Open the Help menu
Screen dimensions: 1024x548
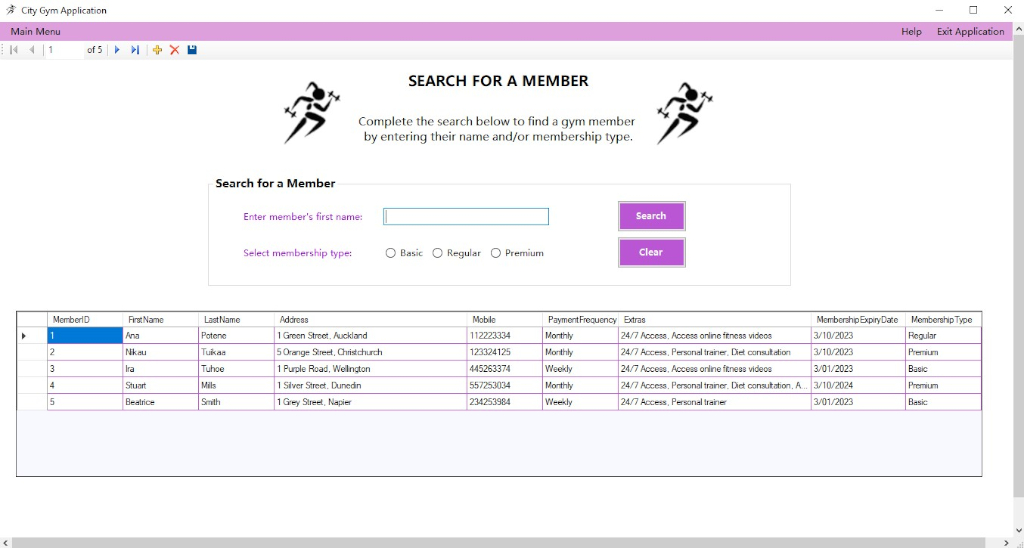[x=911, y=31]
